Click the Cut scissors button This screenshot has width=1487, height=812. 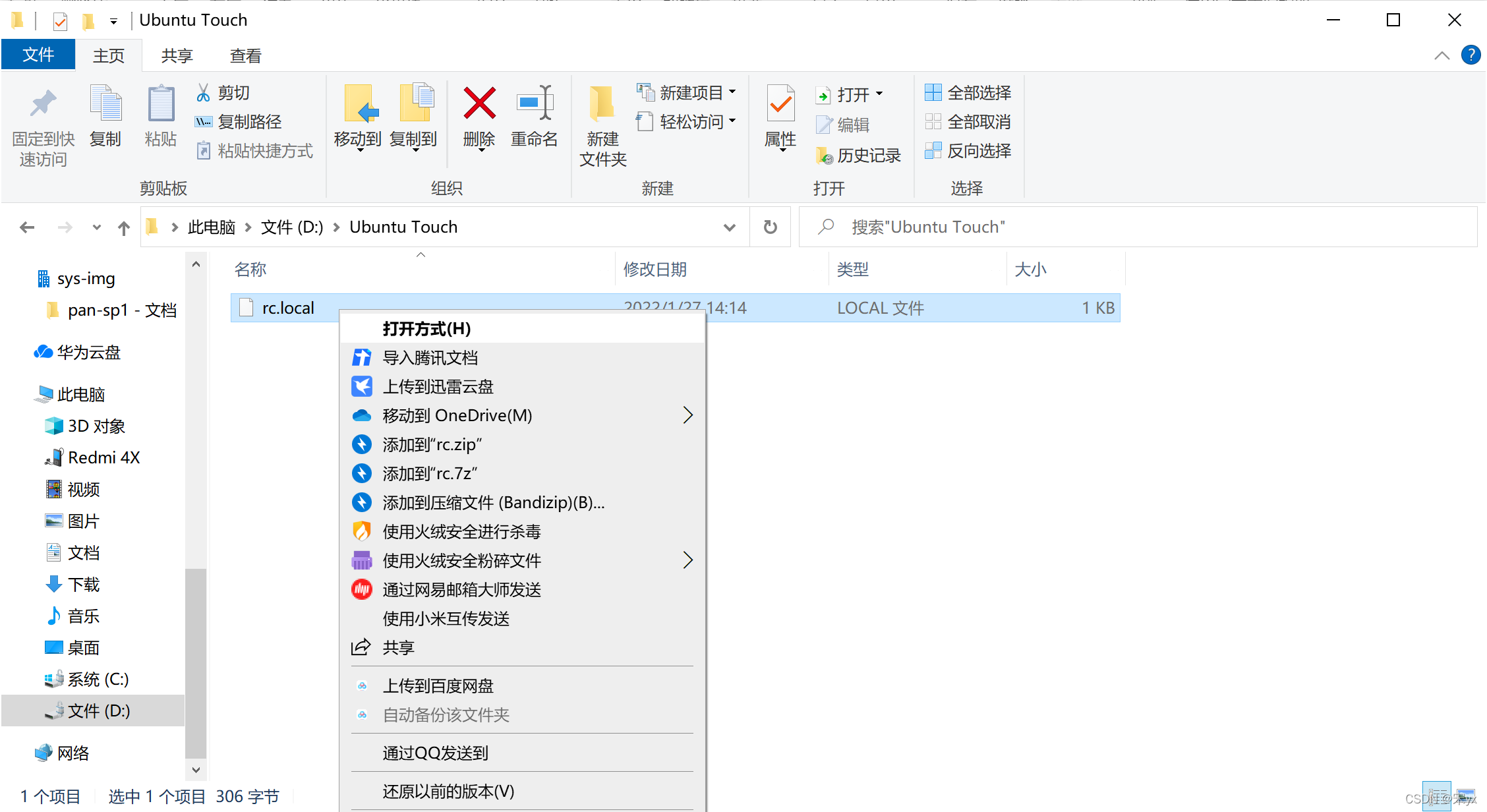(223, 93)
